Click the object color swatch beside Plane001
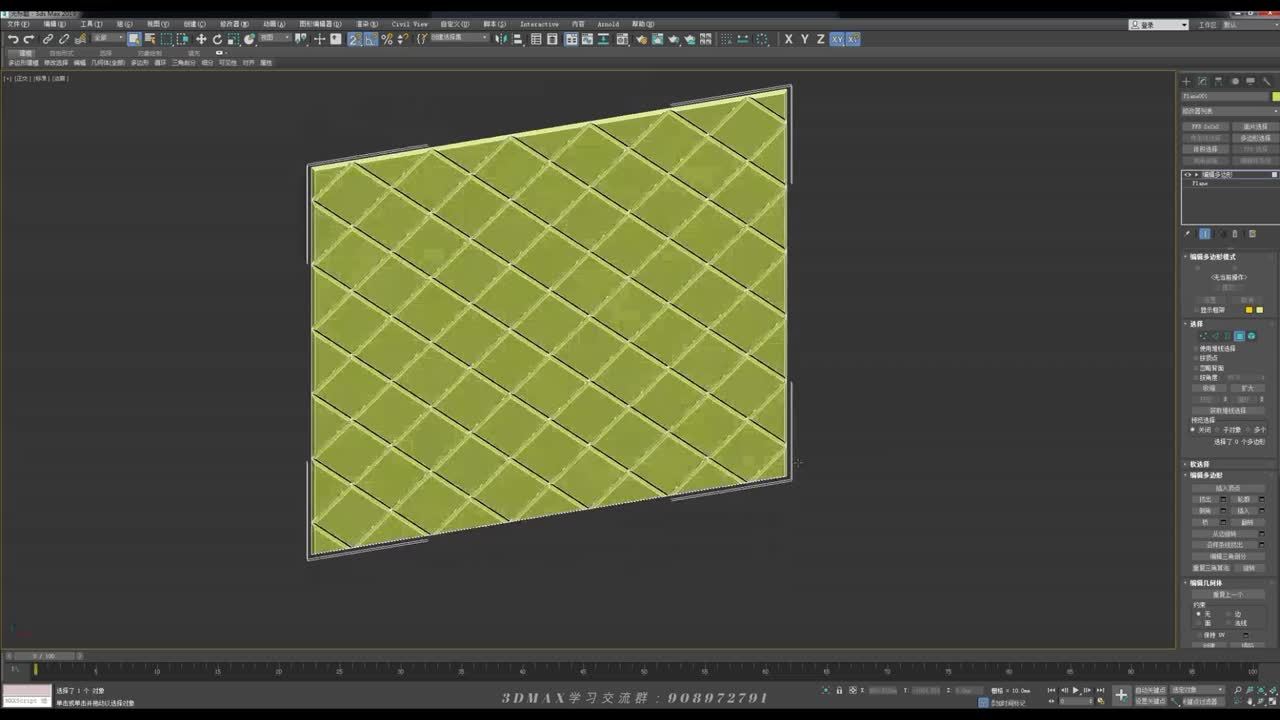The width and height of the screenshot is (1280, 720). pos(1276,96)
